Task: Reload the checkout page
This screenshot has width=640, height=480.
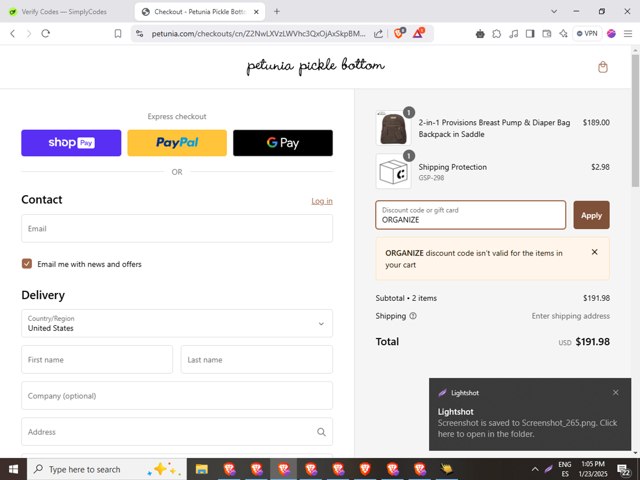Action: 45,33
